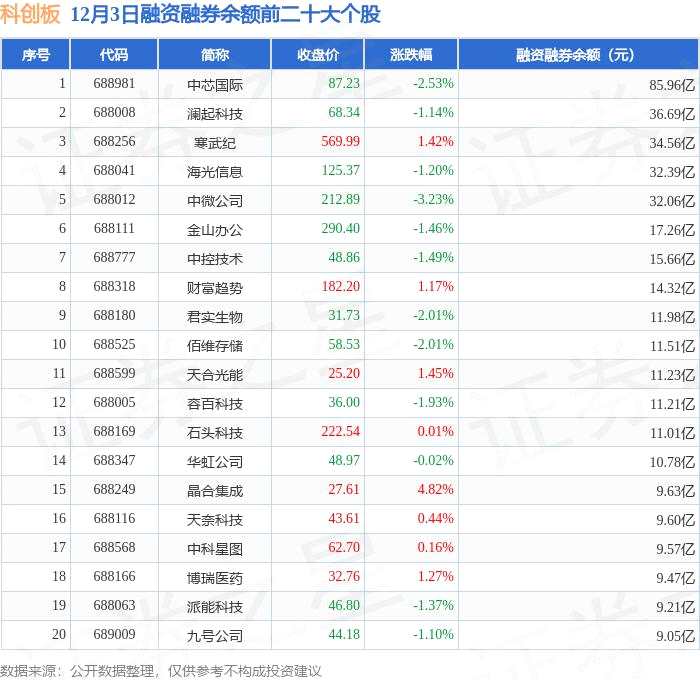
Task: Select stock name 晶合集成
Action: tap(215, 491)
